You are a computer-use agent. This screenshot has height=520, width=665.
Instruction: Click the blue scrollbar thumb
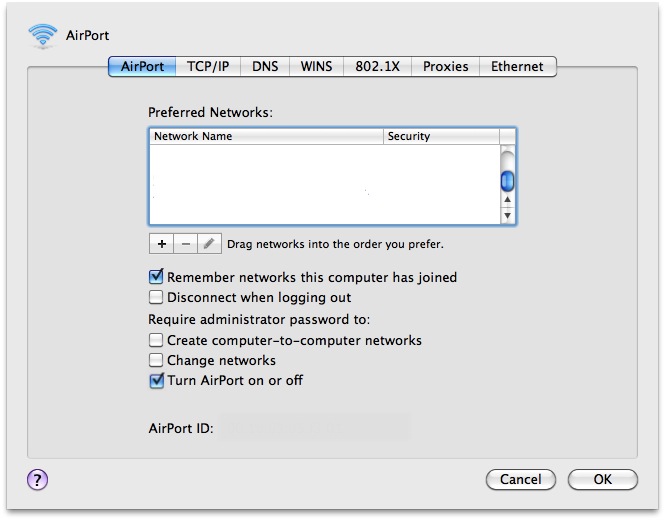pos(507,181)
